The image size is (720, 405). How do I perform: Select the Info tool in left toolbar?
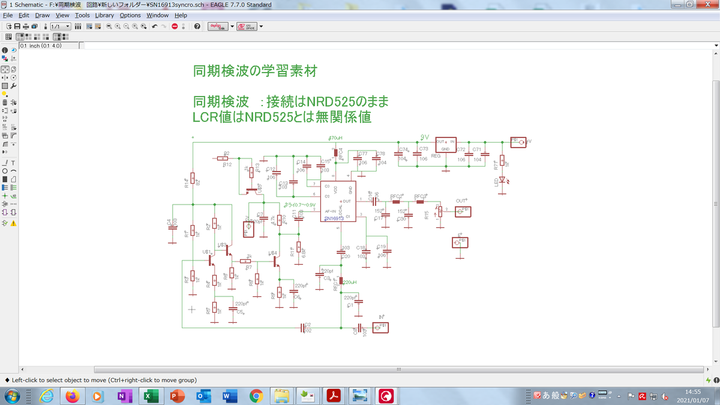5,50
